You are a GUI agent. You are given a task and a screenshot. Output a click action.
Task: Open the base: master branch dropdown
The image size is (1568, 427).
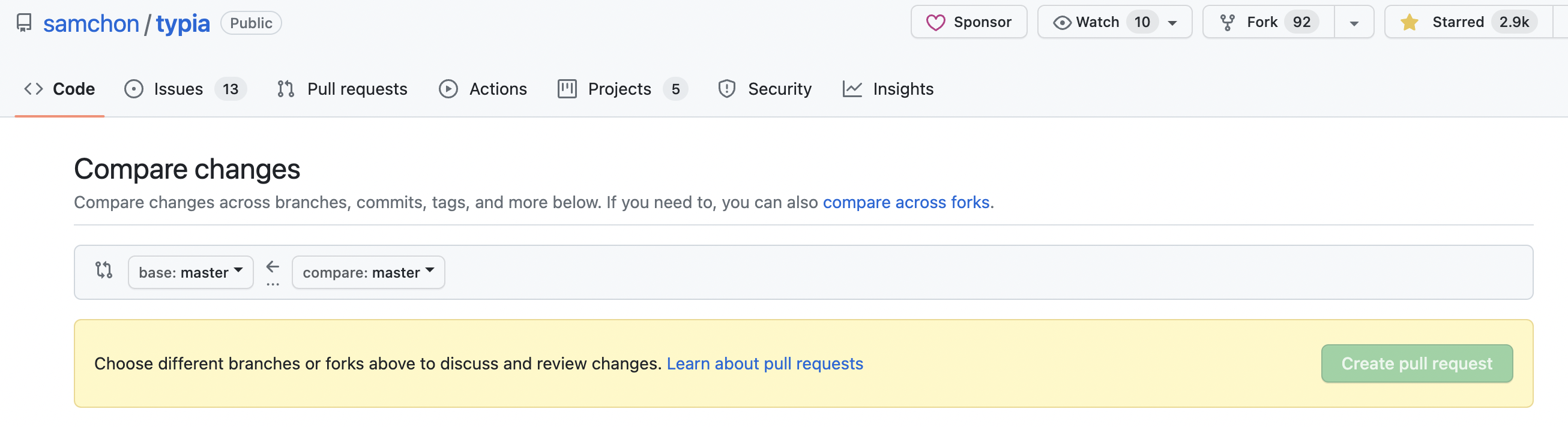[190, 272]
